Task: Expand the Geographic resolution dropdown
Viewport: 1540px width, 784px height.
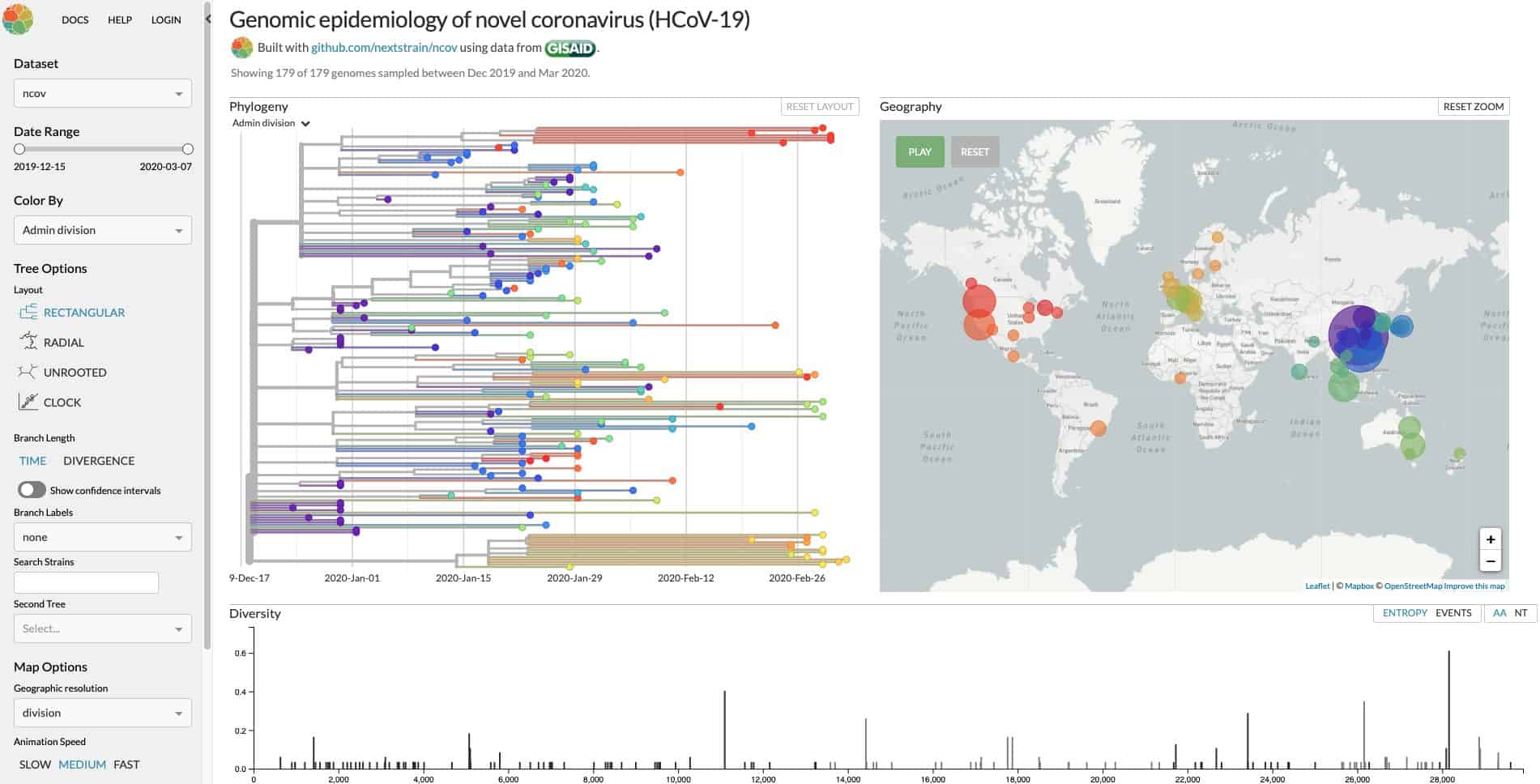Action: [103, 713]
